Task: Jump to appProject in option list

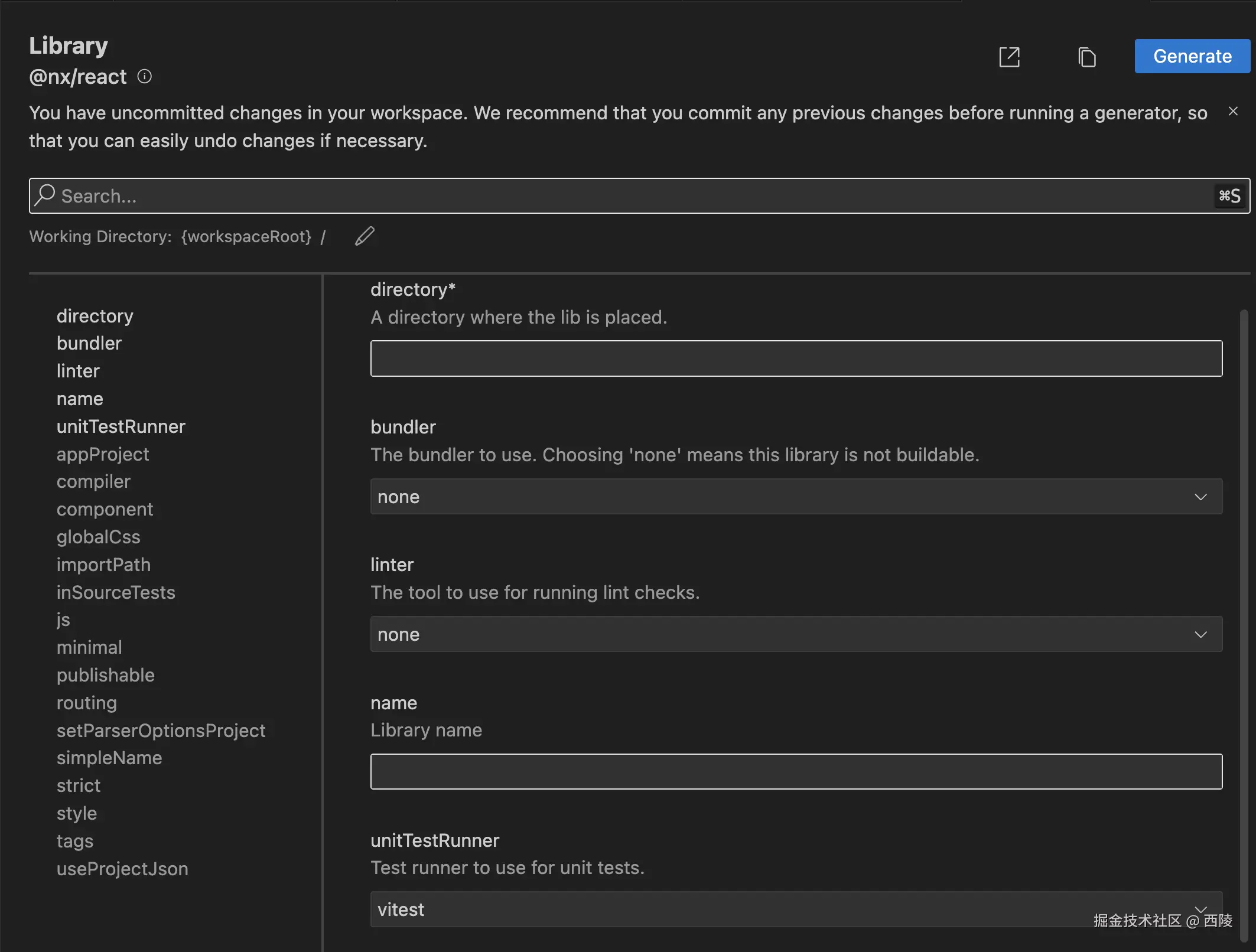Action: click(103, 454)
